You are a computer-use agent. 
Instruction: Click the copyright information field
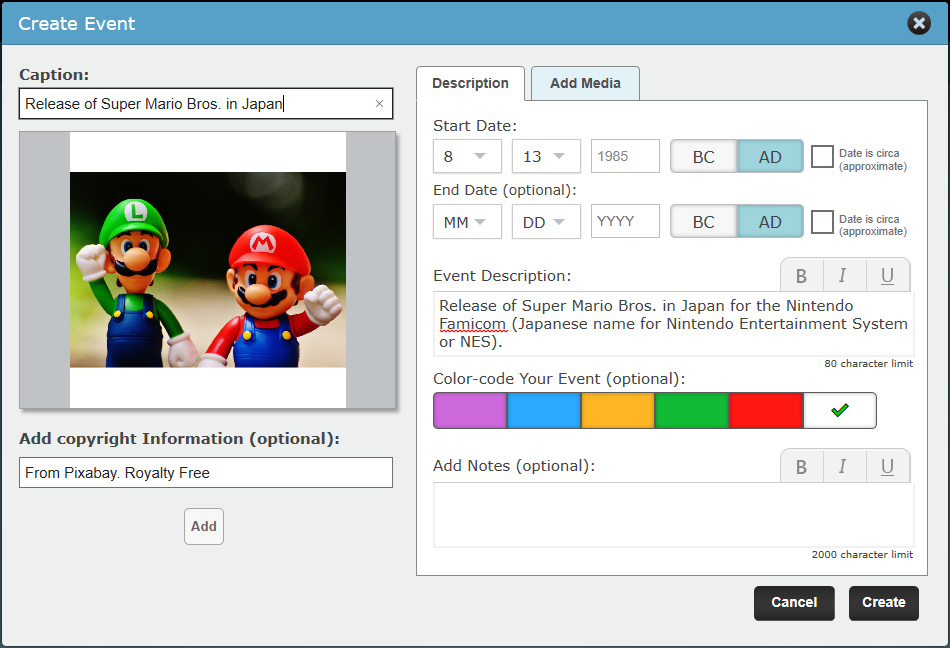point(206,472)
